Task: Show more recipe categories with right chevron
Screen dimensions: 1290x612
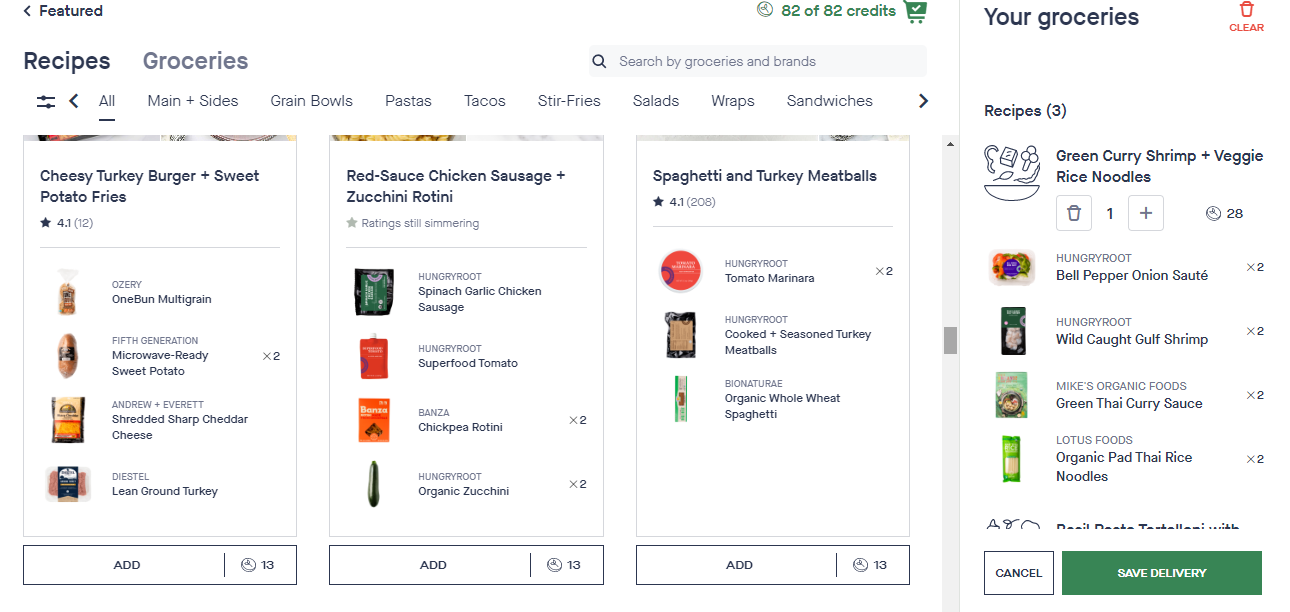Action: (x=923, y=101)
